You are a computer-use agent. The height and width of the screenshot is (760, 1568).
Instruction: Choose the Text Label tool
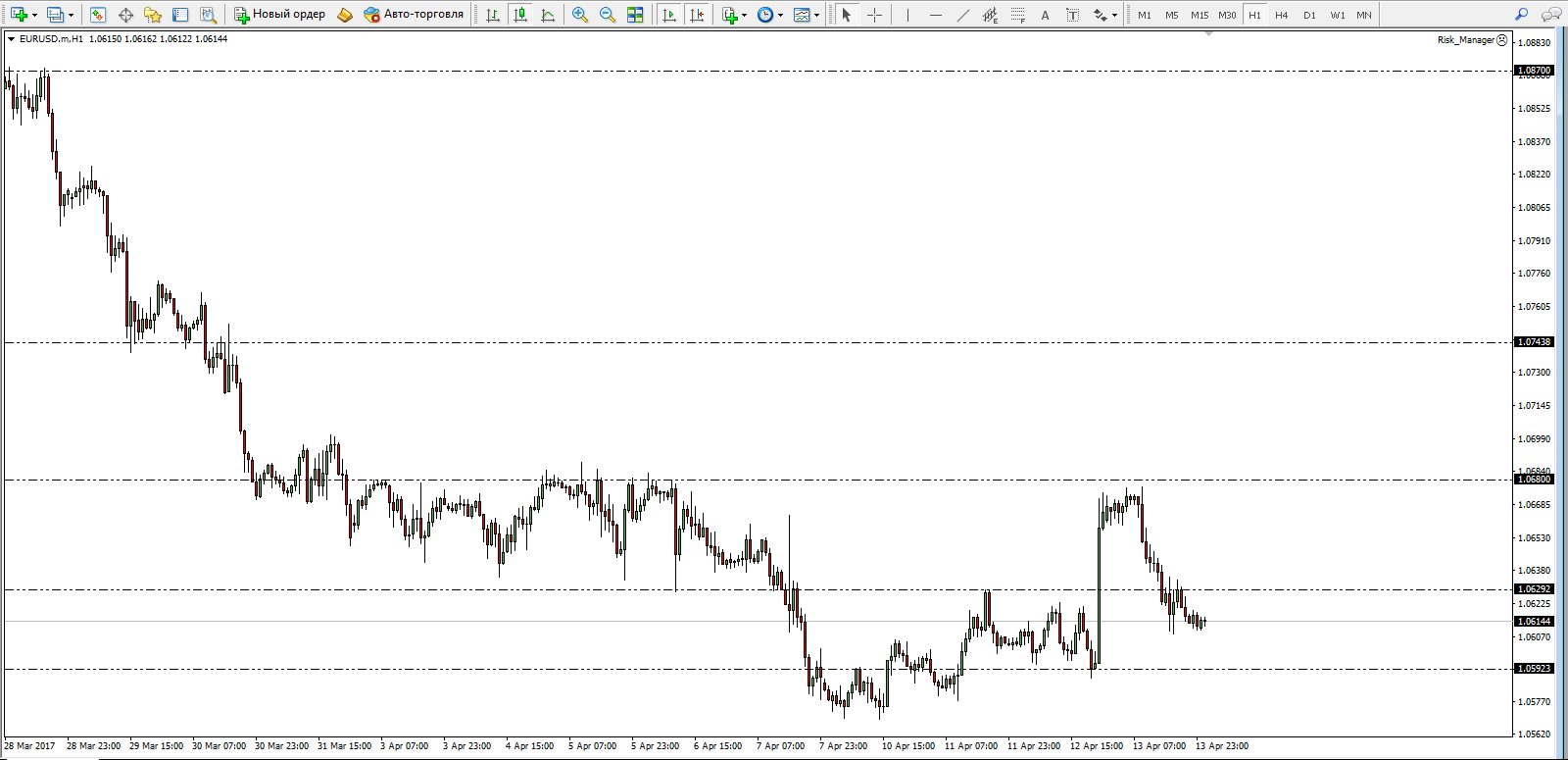click(1072, 15)
